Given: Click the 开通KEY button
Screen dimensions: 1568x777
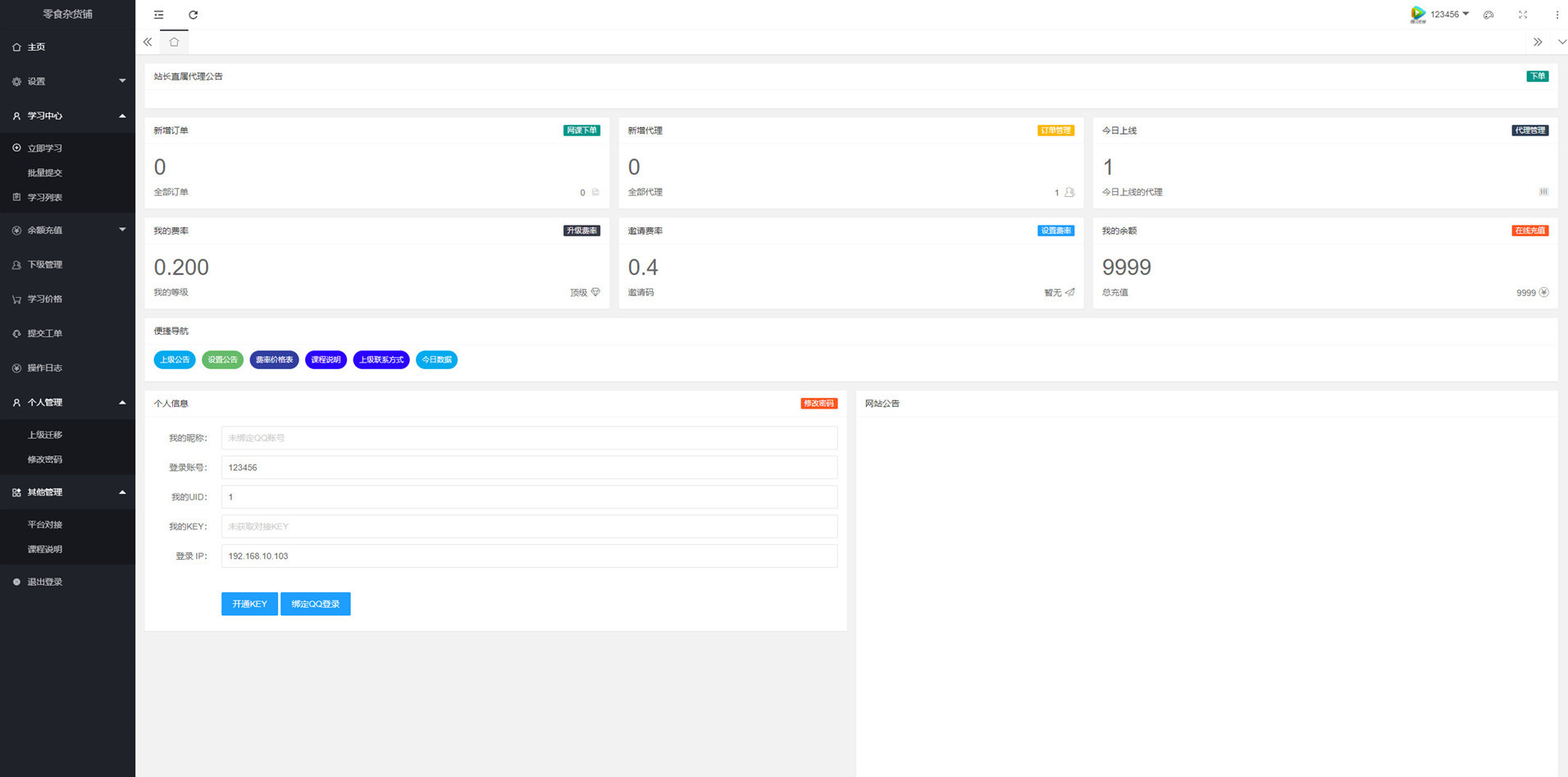Looking at the screenshot, I should [x=249, y=604].
